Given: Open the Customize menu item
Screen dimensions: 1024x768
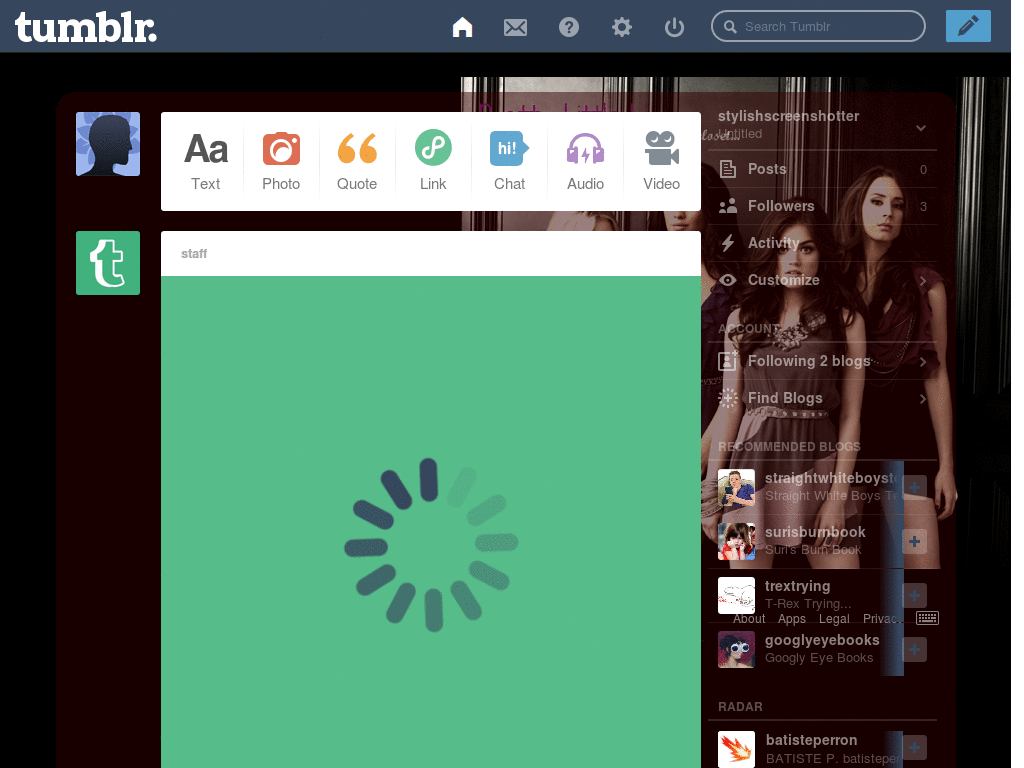Looking at the screenshot, I should [x=823, y=280].
